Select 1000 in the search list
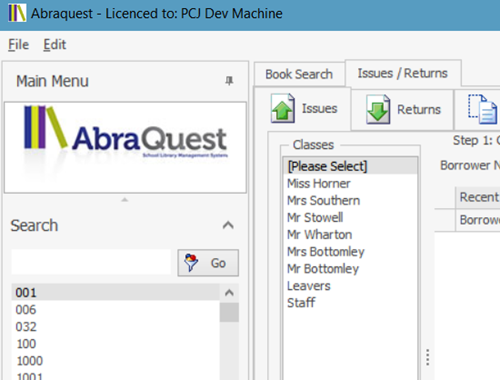 pyautogui.click(x=116, y=361)
